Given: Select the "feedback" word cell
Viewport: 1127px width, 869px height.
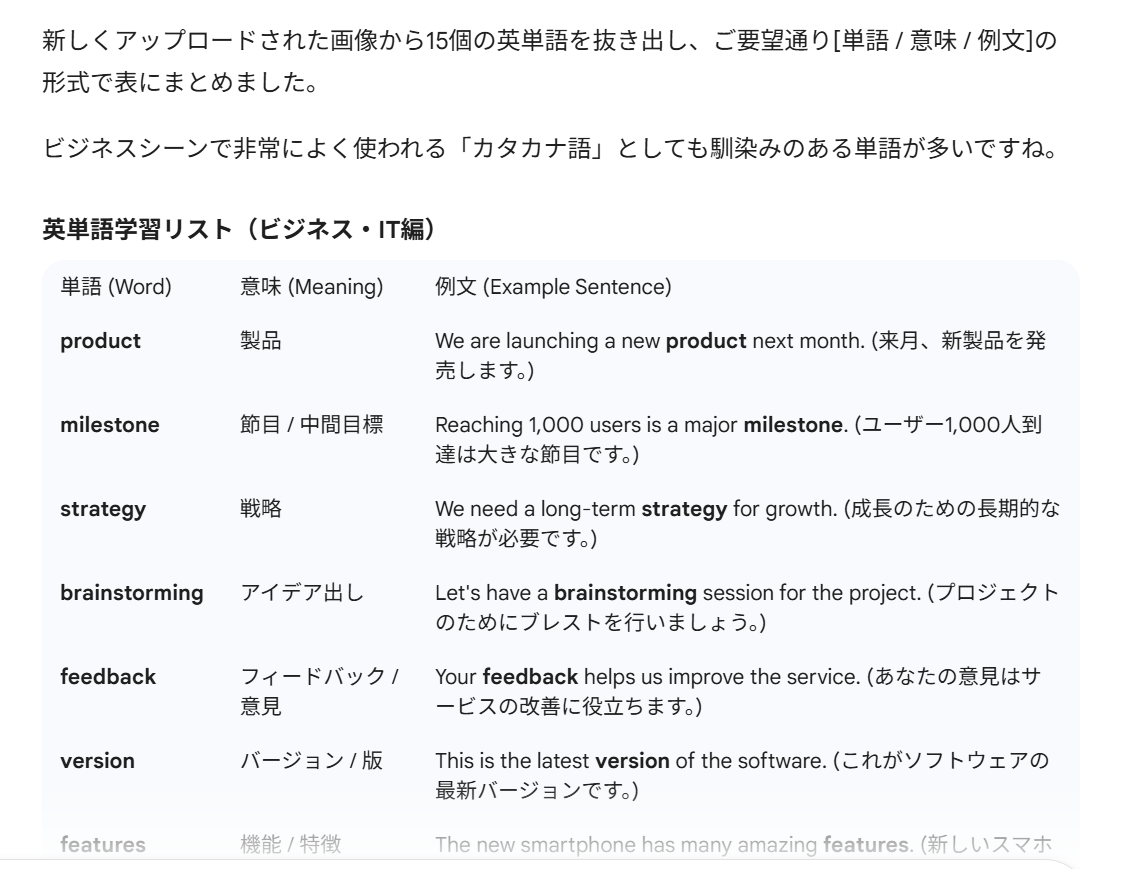Looking at the screenshot, I should [108, 676].
